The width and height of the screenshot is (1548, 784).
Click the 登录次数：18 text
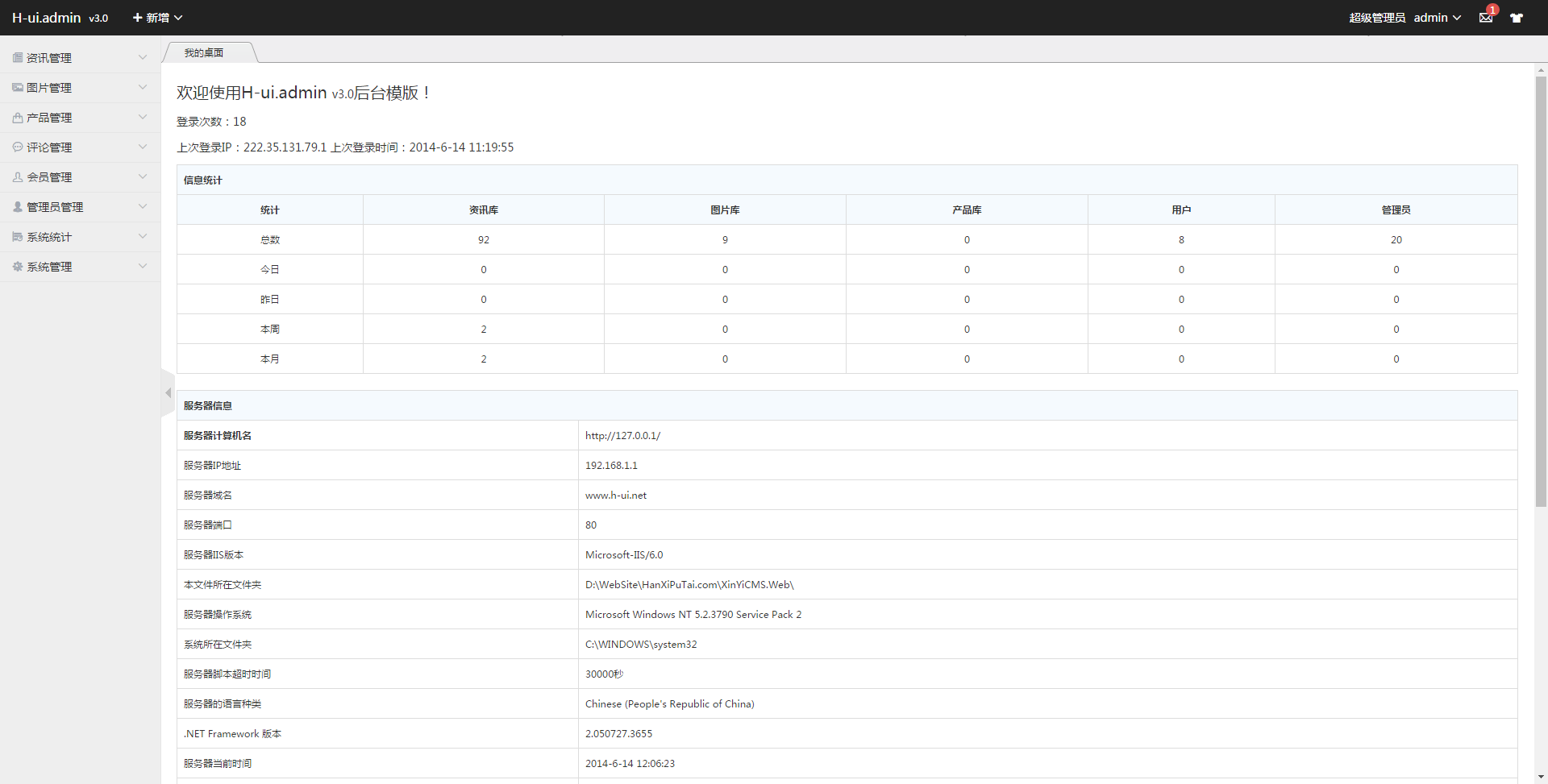pyautogui.click(x=211, y=122)
